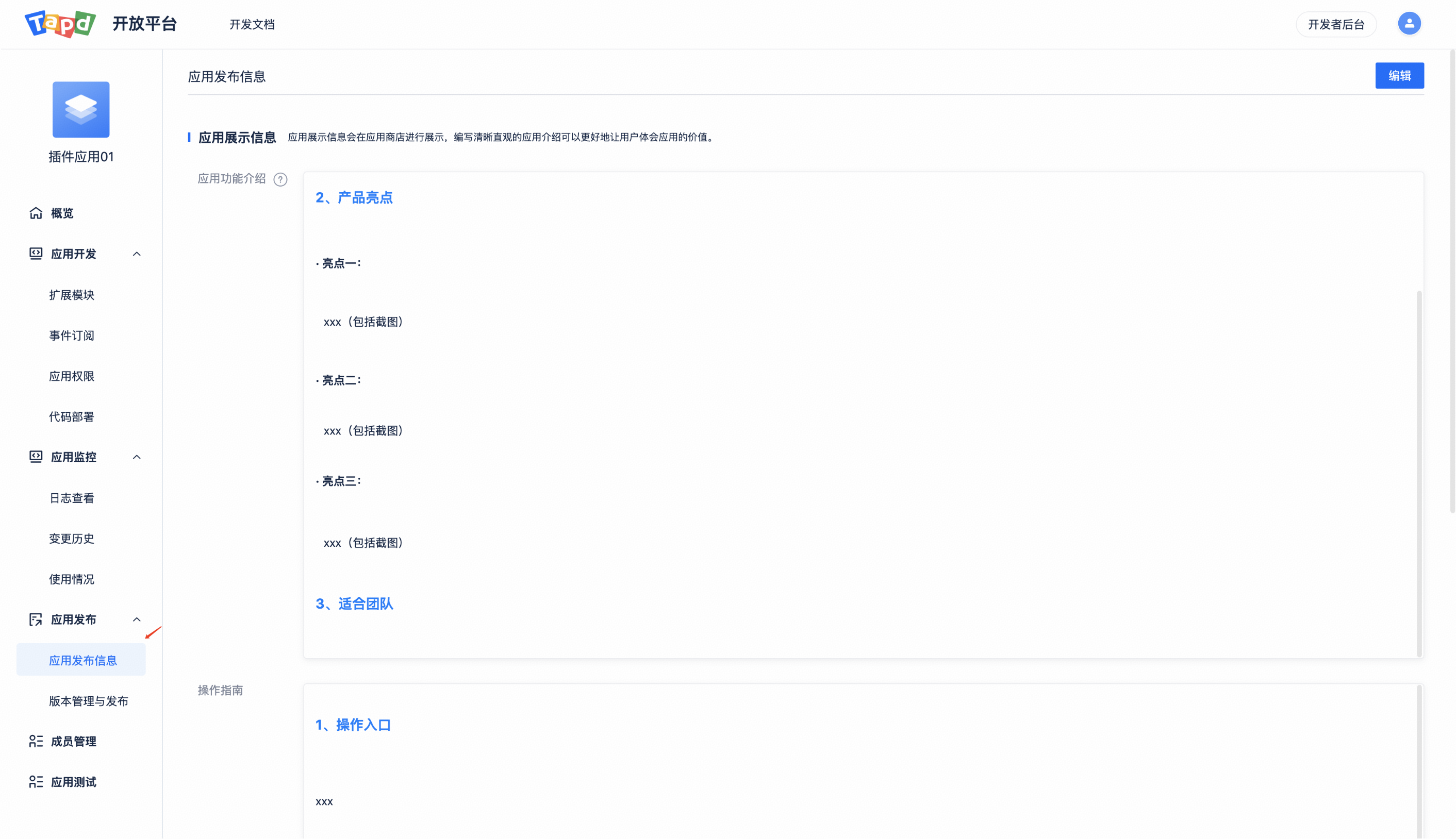
Task: Click the 插件应用01 app name
Action: [81, 157]
